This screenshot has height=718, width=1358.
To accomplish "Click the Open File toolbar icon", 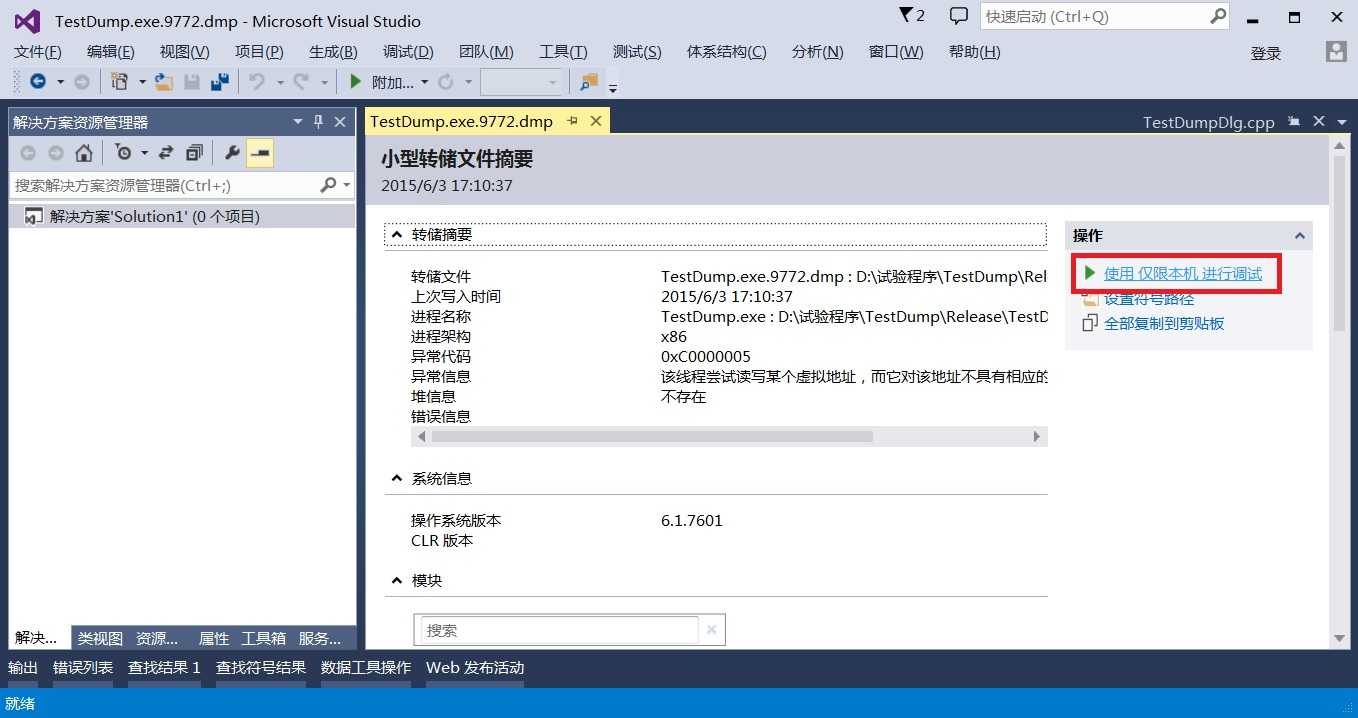I will tap(163, 82).
